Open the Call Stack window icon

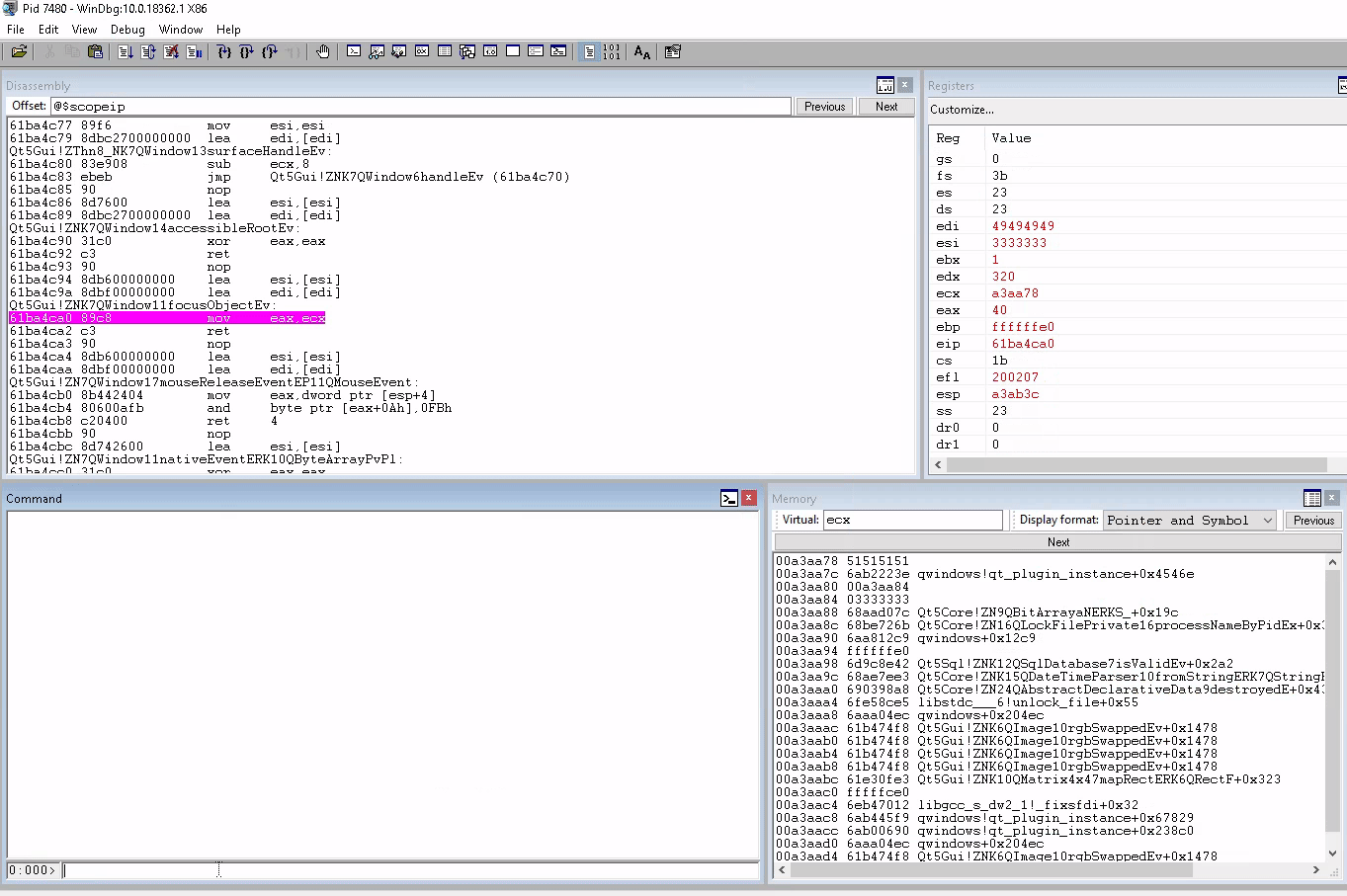467,51
